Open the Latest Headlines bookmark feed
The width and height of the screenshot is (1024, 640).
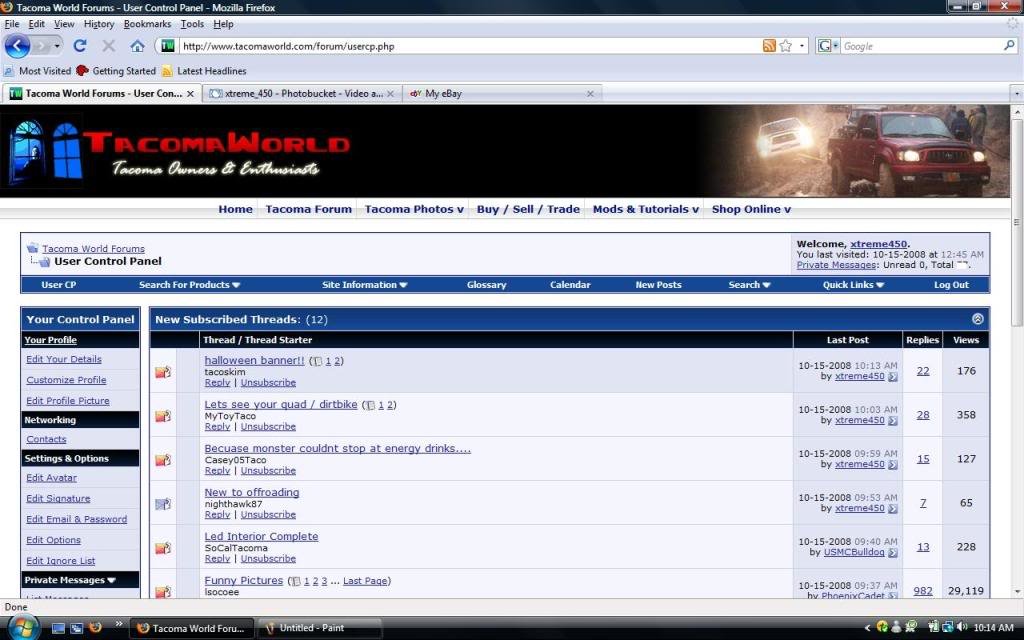pos(204,71)
